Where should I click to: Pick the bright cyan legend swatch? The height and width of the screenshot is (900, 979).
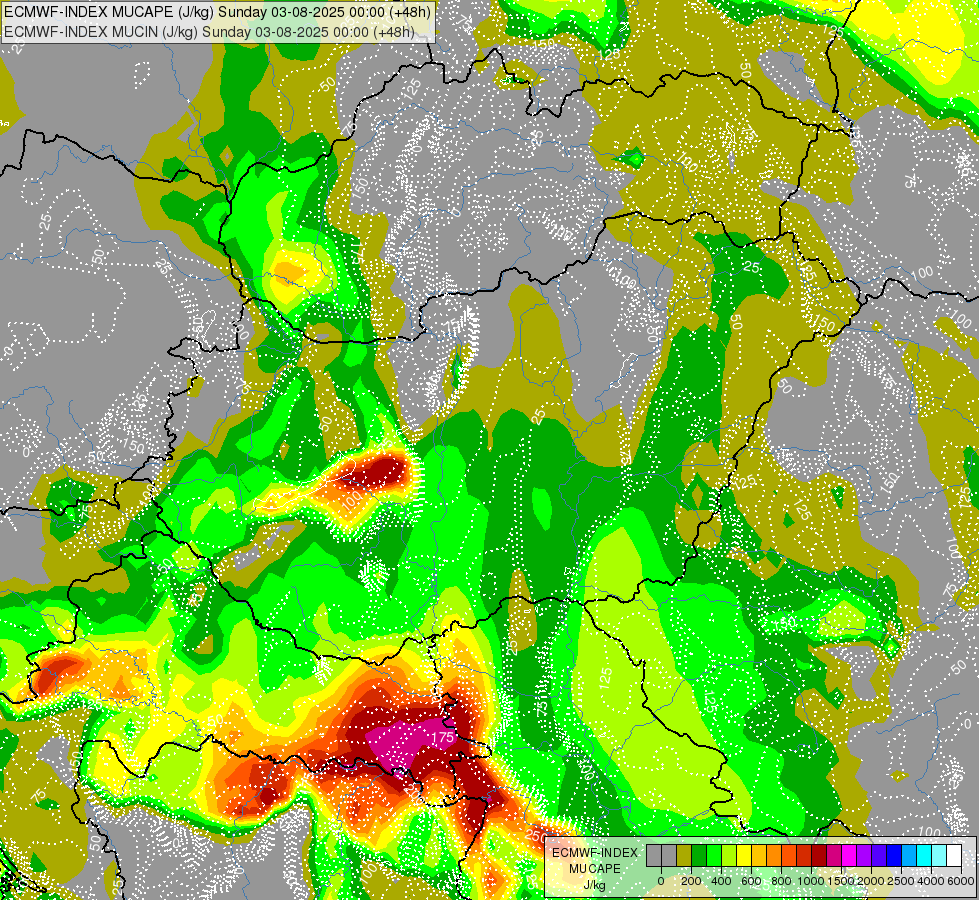(925, 855)
